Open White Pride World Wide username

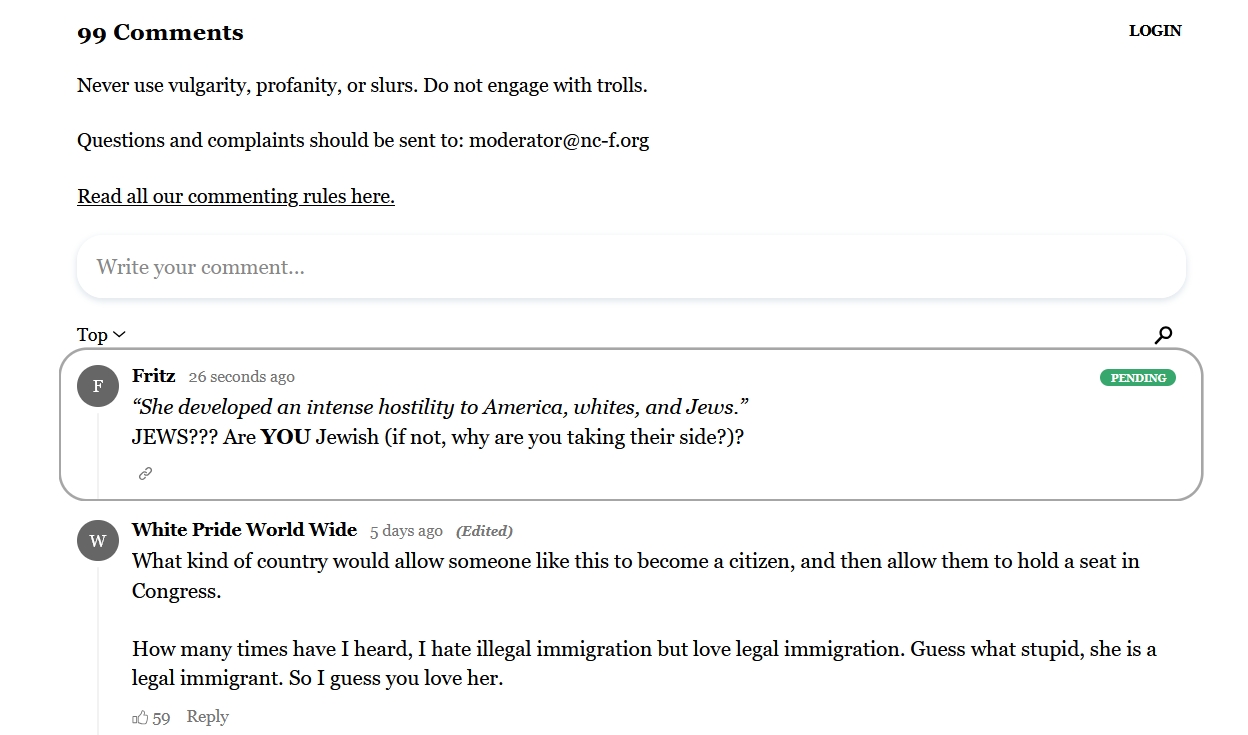click(244, 530)
